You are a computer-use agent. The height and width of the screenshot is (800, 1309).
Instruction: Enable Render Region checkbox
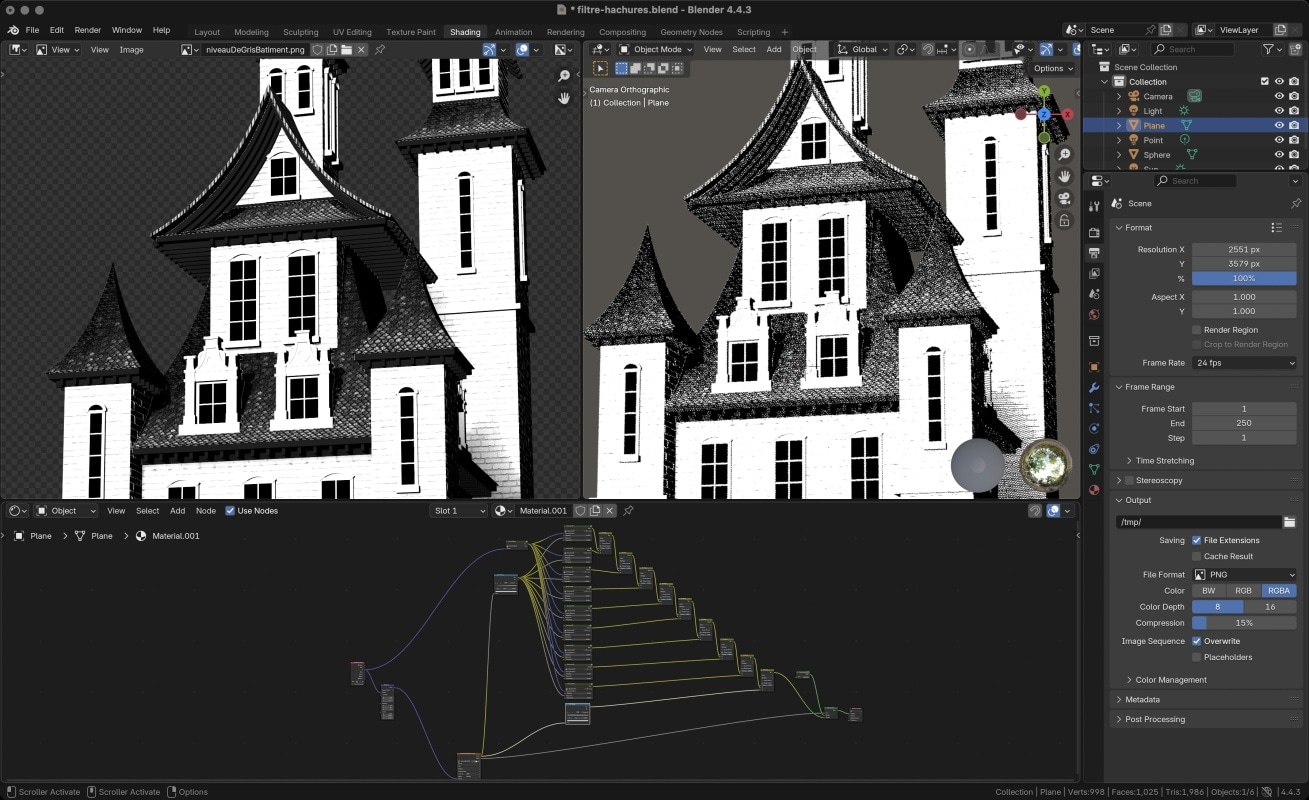click(1197, 330)
